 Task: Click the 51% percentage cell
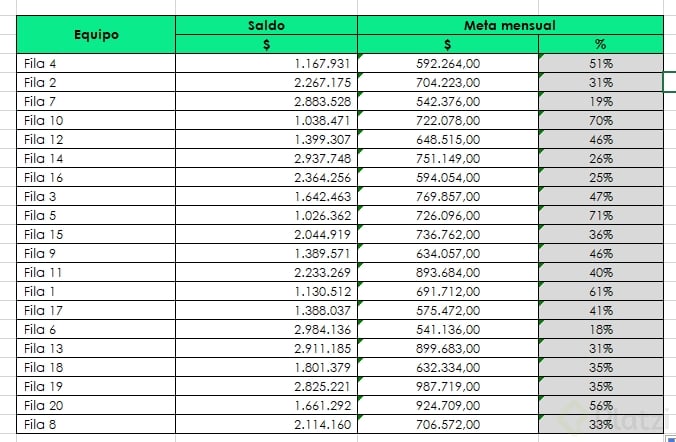click(x=600, y=63)
